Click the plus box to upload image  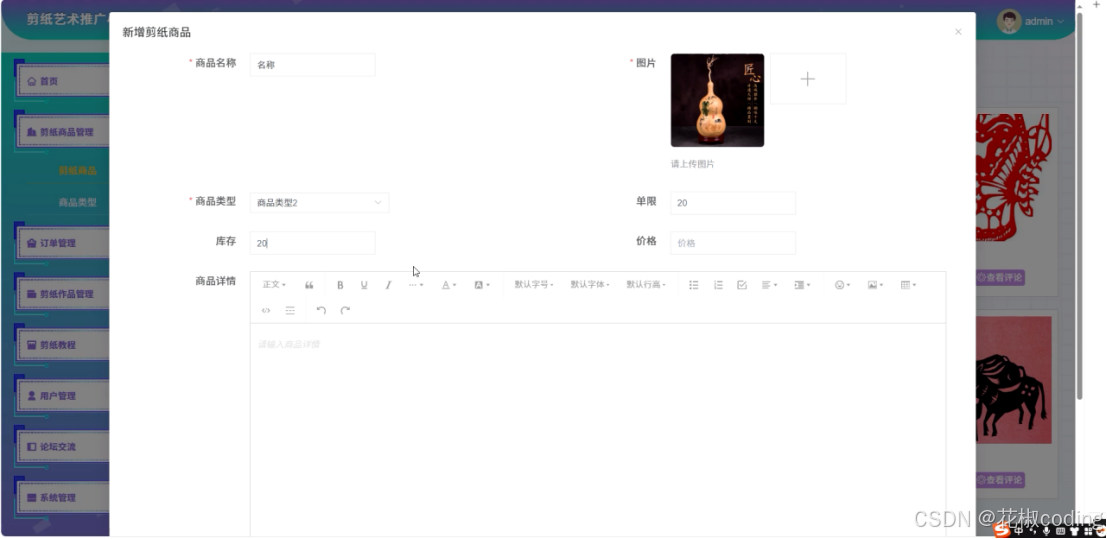808,79
